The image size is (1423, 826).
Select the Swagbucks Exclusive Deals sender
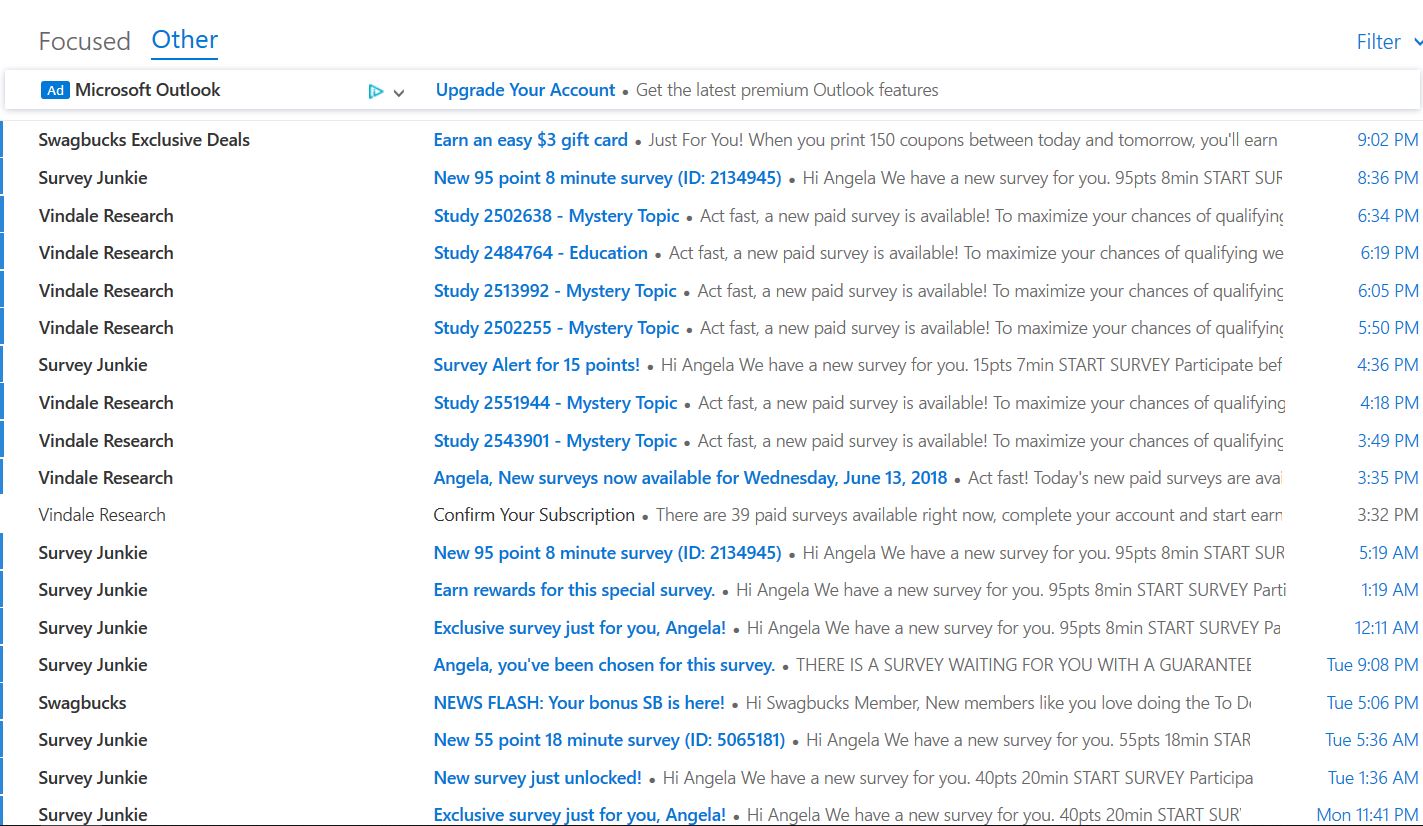(x=144, y=140)
